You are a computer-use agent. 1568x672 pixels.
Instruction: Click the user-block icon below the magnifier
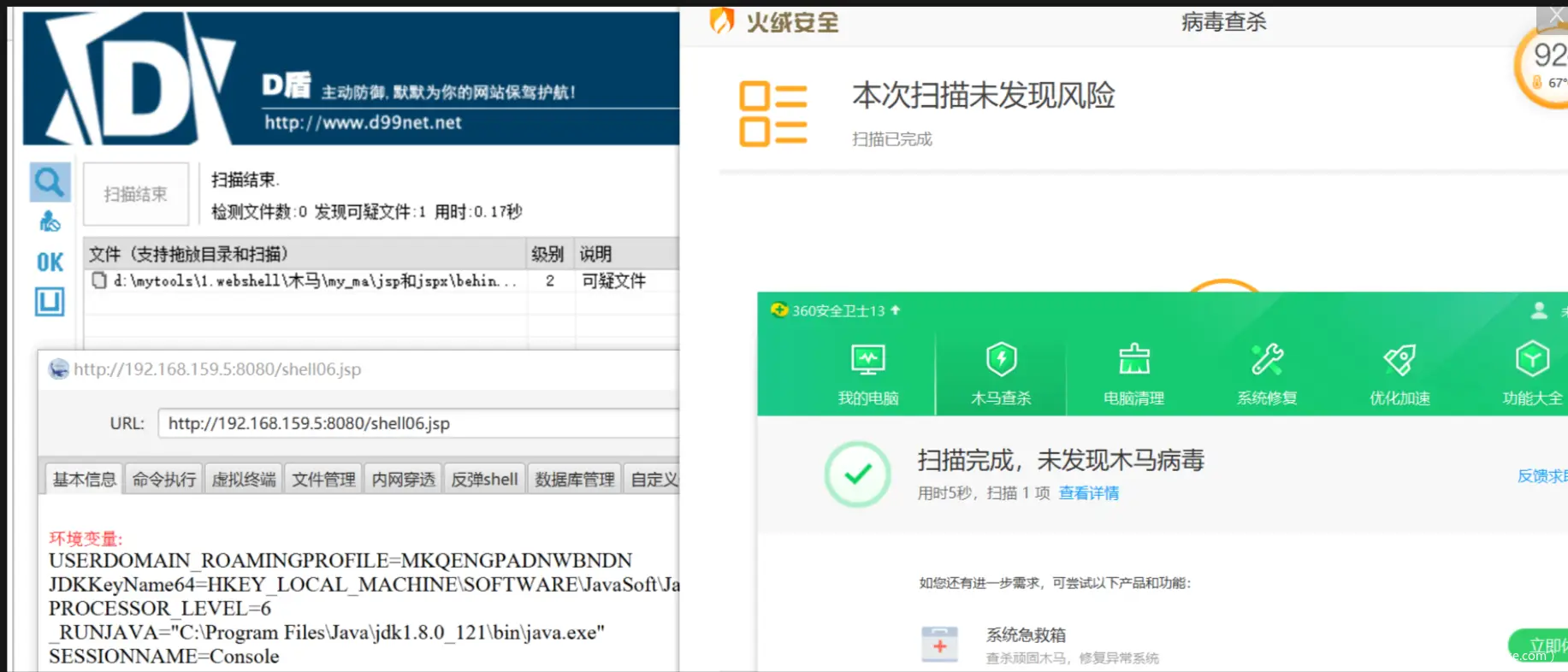click(x=50, y=222)
